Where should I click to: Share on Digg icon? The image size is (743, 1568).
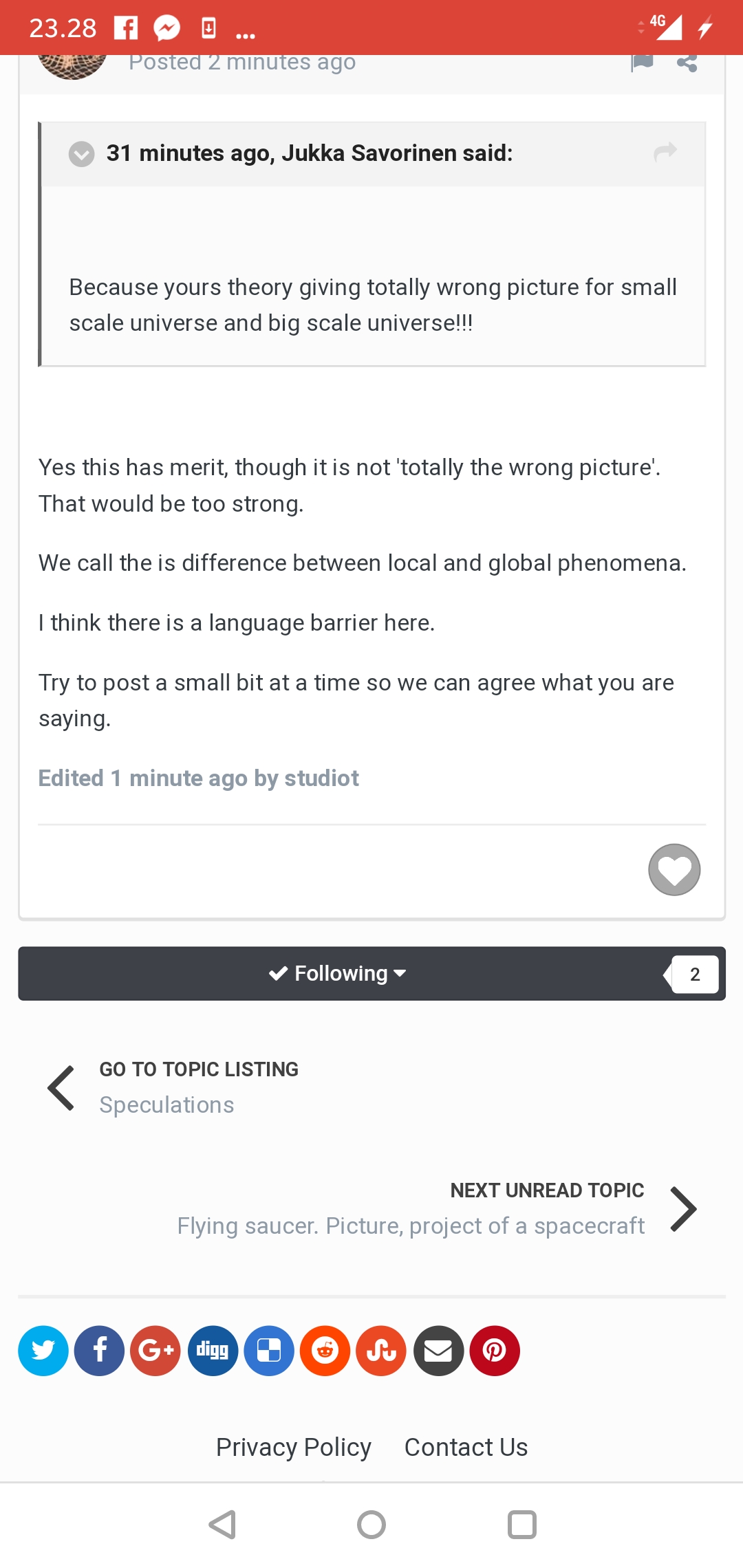coord(213,1351)
